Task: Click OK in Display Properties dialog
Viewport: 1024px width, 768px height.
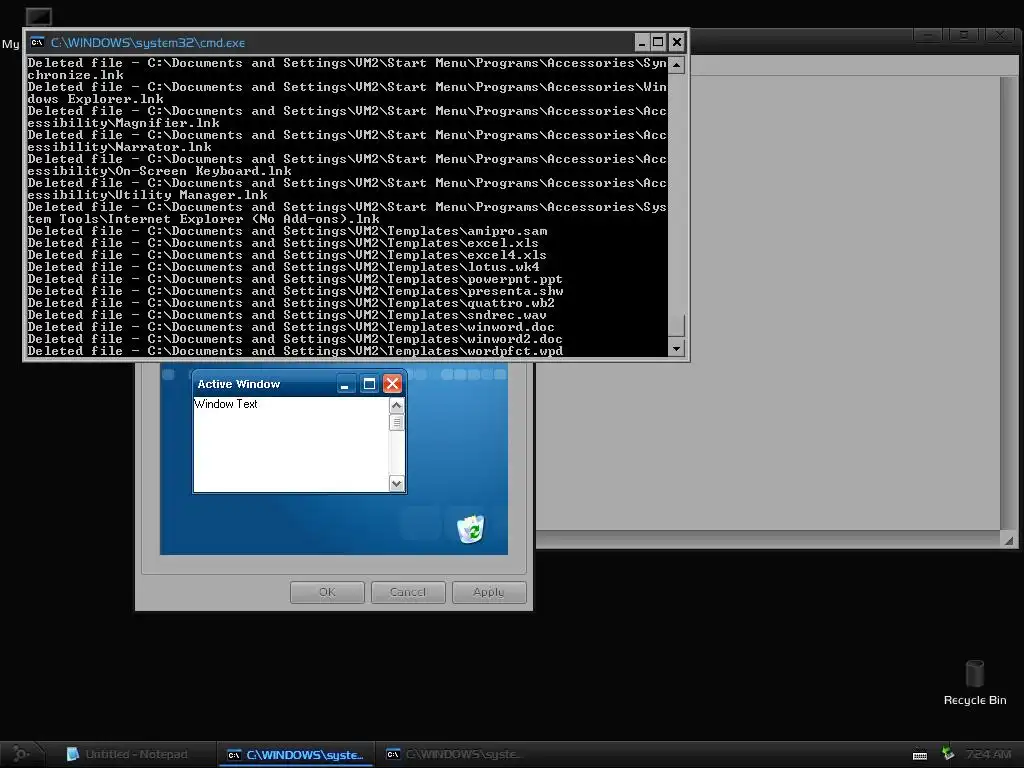Action: point(327,592)
